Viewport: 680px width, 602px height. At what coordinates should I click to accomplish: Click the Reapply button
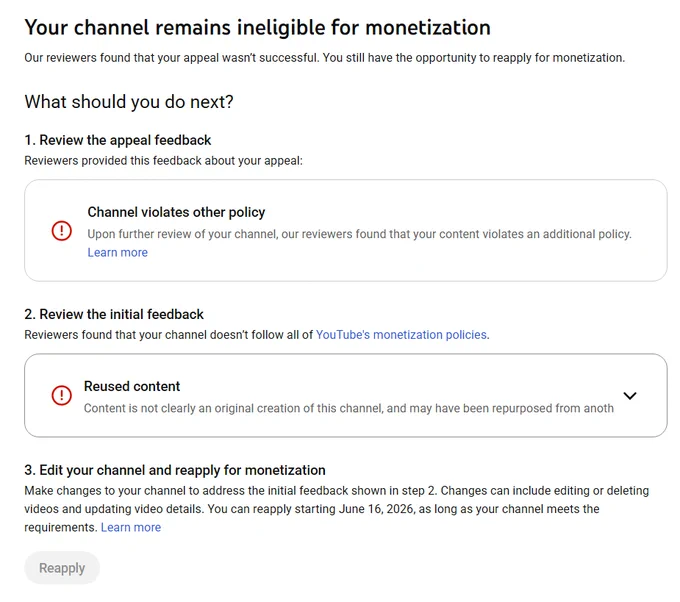point(62,568)
